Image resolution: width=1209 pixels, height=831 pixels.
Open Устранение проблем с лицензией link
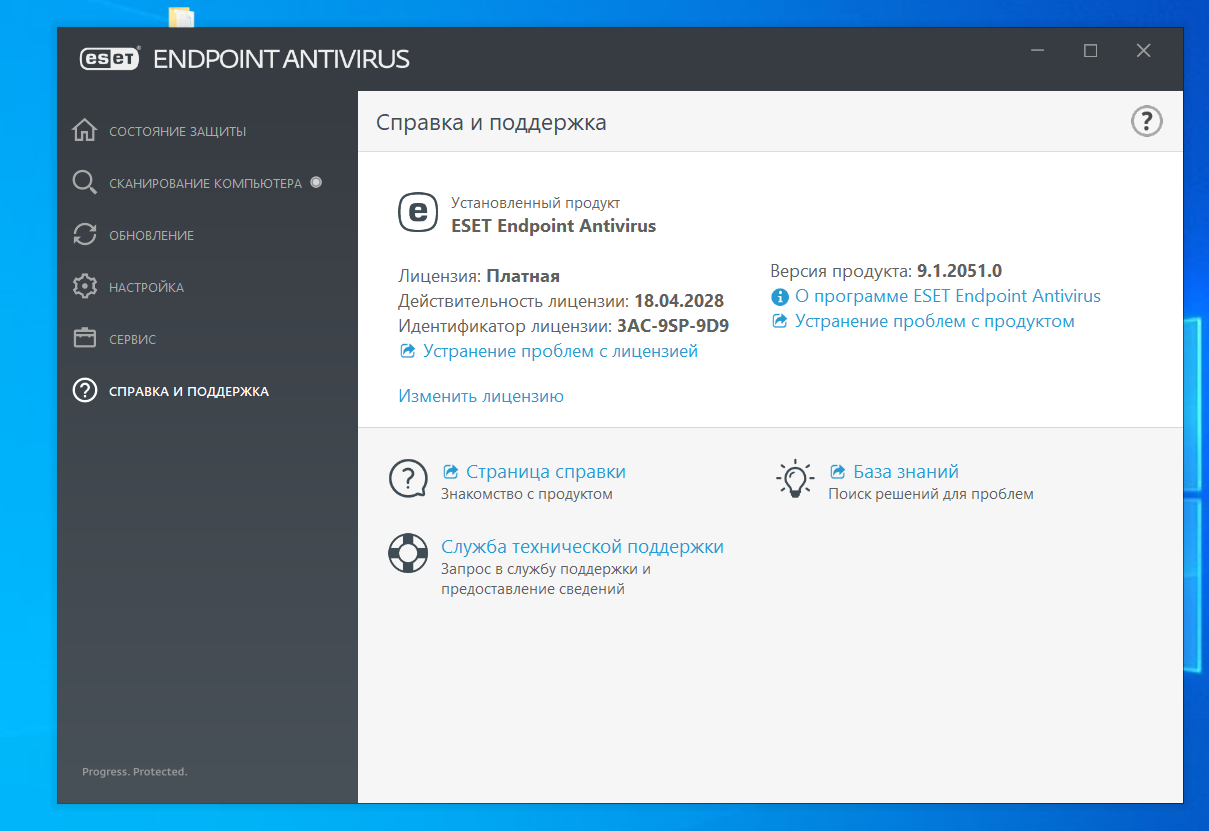[560, 351]
